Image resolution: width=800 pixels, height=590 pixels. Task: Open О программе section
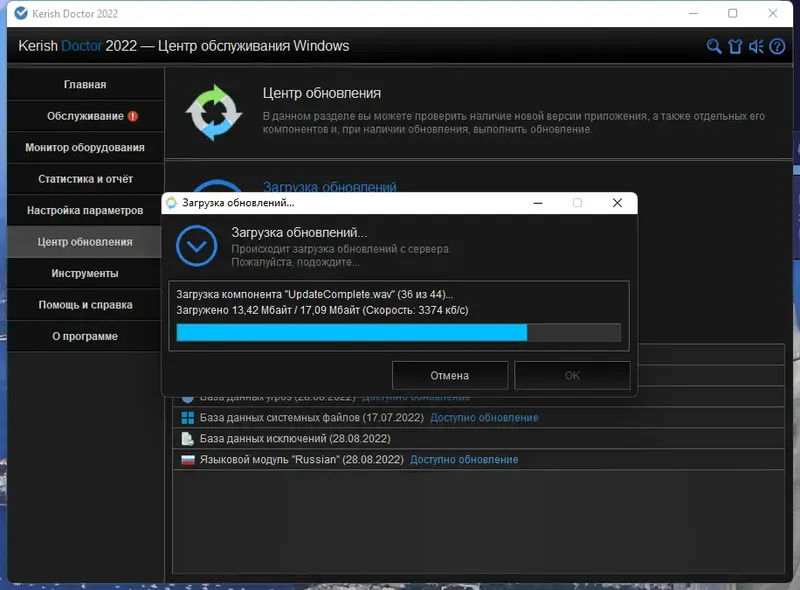[x=85, y=336]
